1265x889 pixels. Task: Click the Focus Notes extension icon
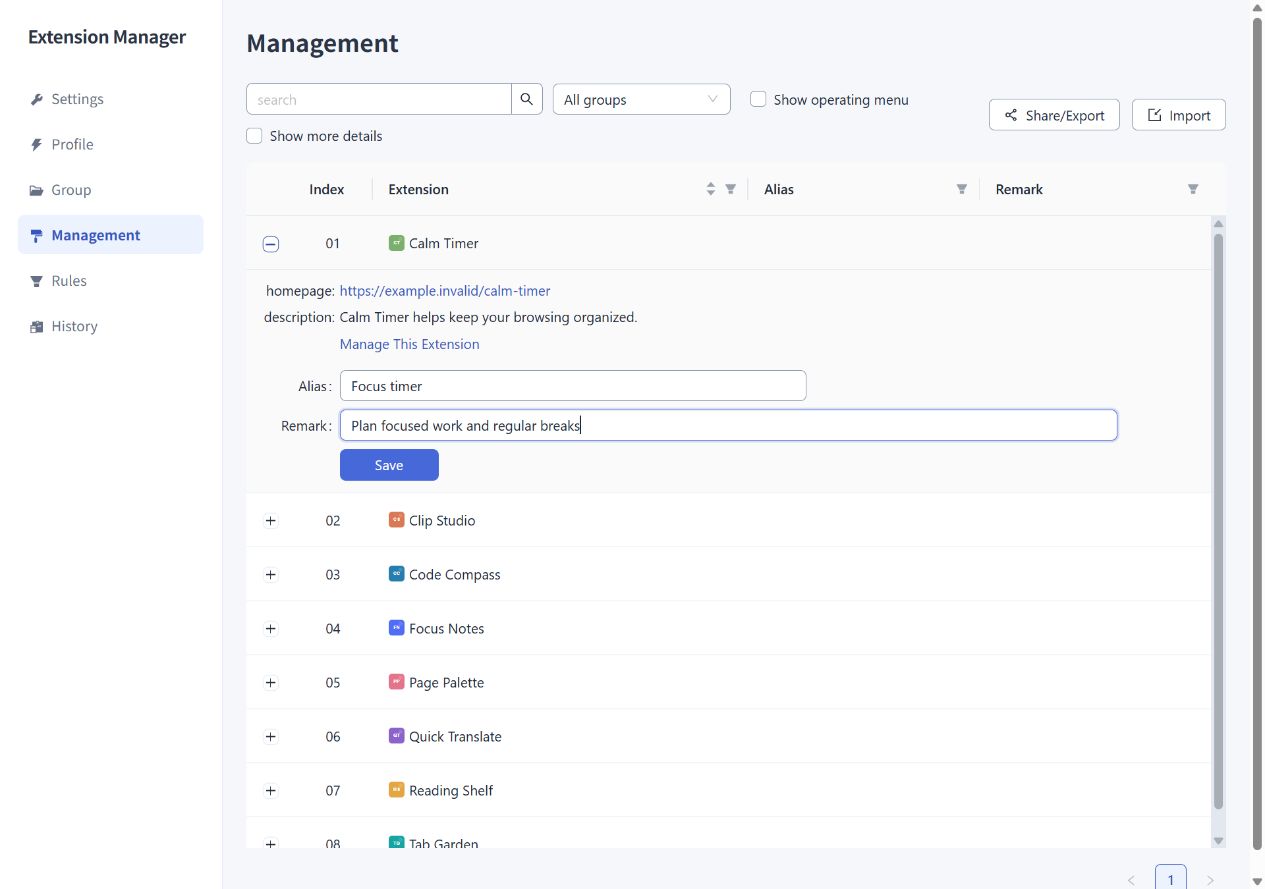[396, 628]
